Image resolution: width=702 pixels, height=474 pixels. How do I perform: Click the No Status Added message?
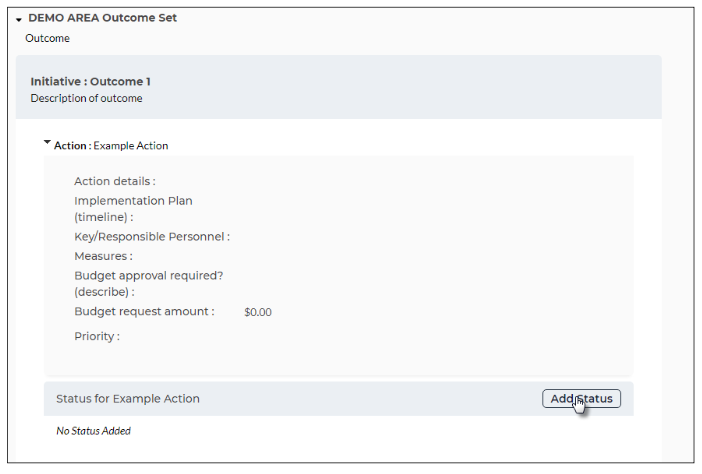(94, 431)
